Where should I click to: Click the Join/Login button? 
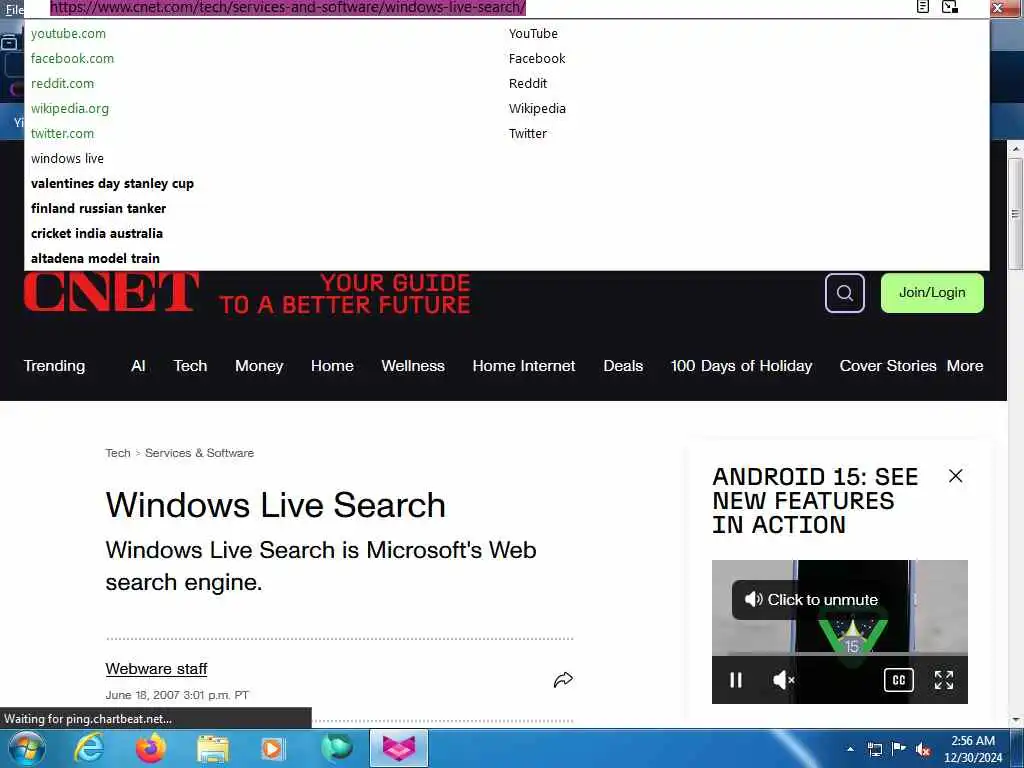coord(932,293)
